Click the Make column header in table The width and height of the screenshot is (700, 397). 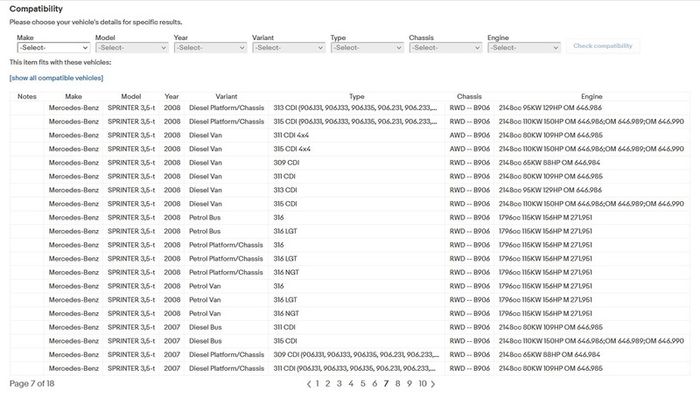74,96
